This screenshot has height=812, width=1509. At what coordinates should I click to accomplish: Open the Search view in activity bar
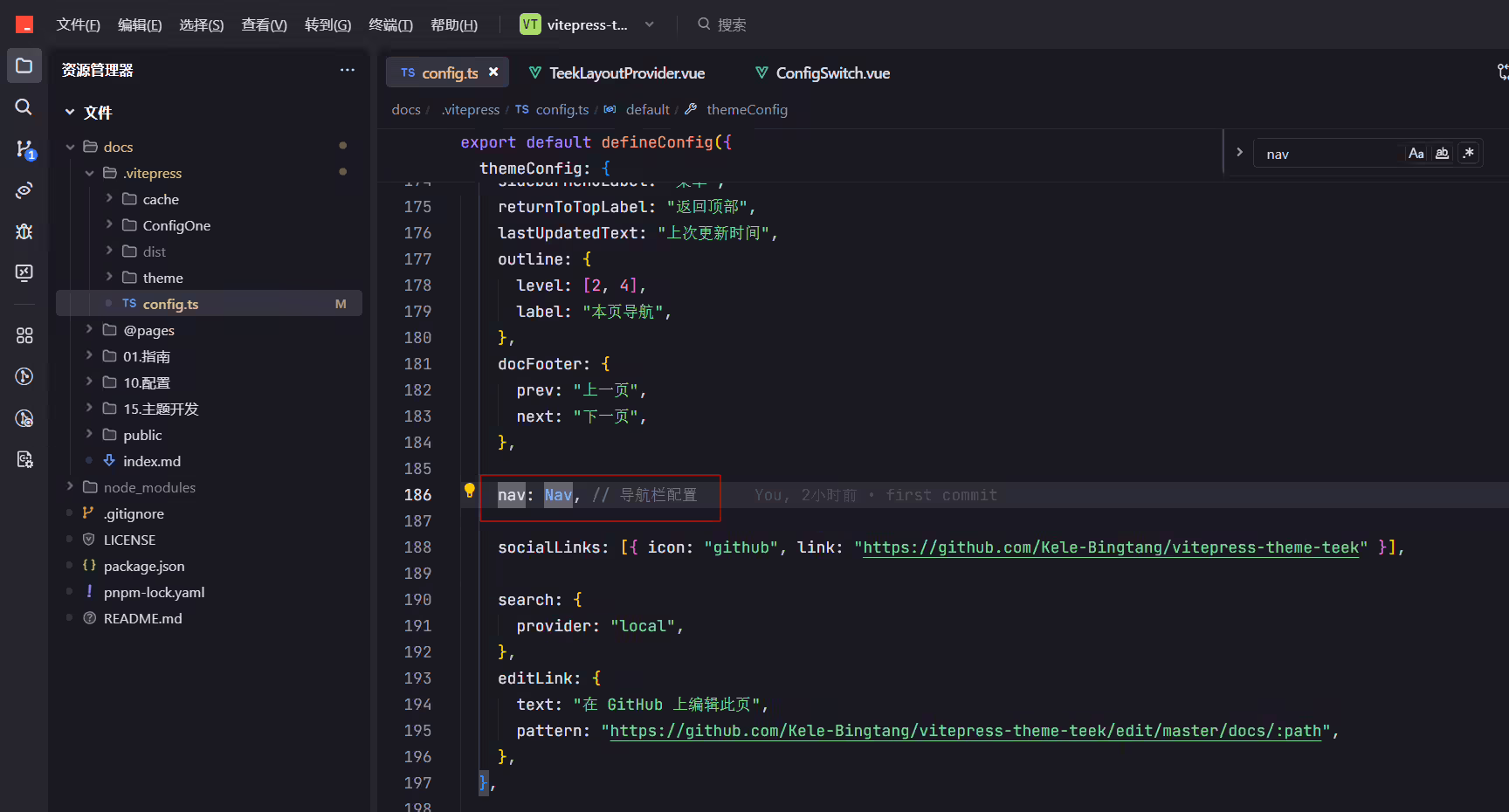24,107
